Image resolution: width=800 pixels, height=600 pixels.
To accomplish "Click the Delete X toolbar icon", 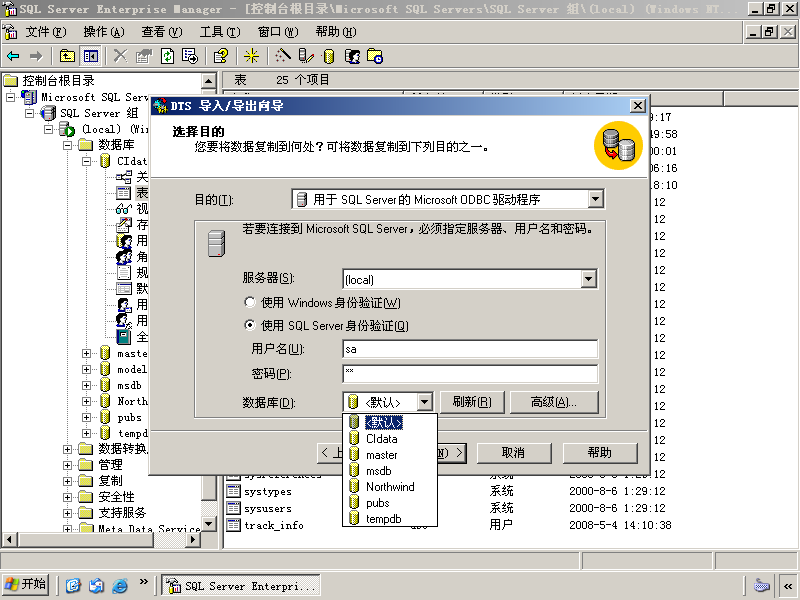I will click(x=120, y=56).
